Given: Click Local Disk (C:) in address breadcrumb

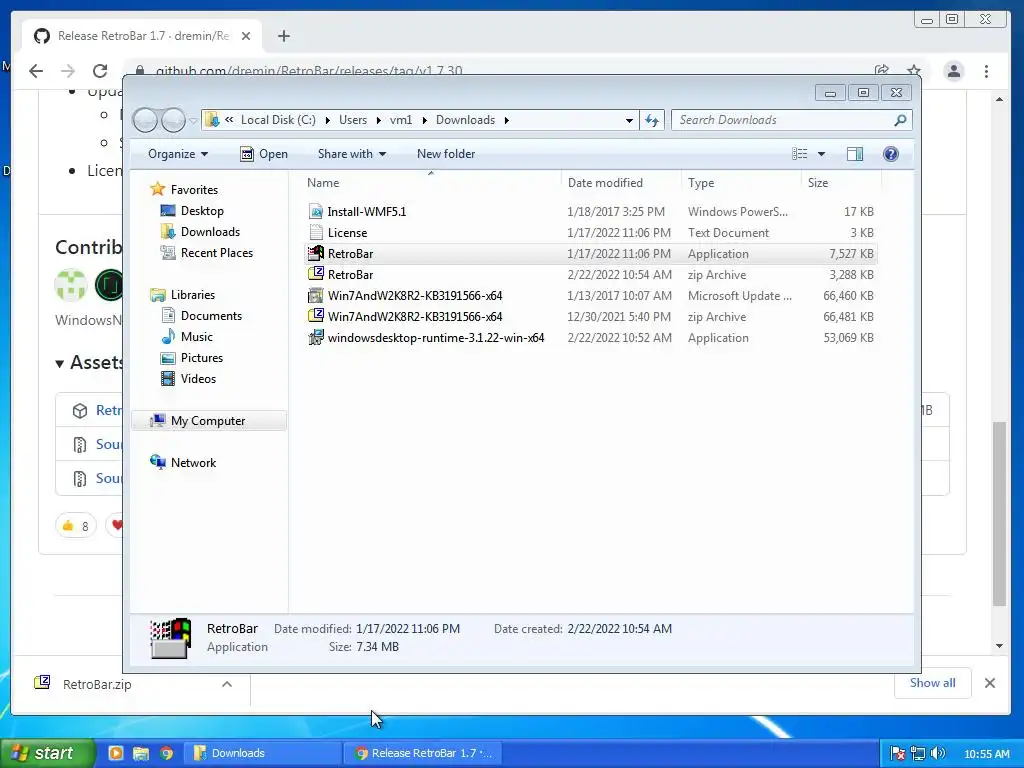Looking at the screenshot, I should (x=278, y=120).
